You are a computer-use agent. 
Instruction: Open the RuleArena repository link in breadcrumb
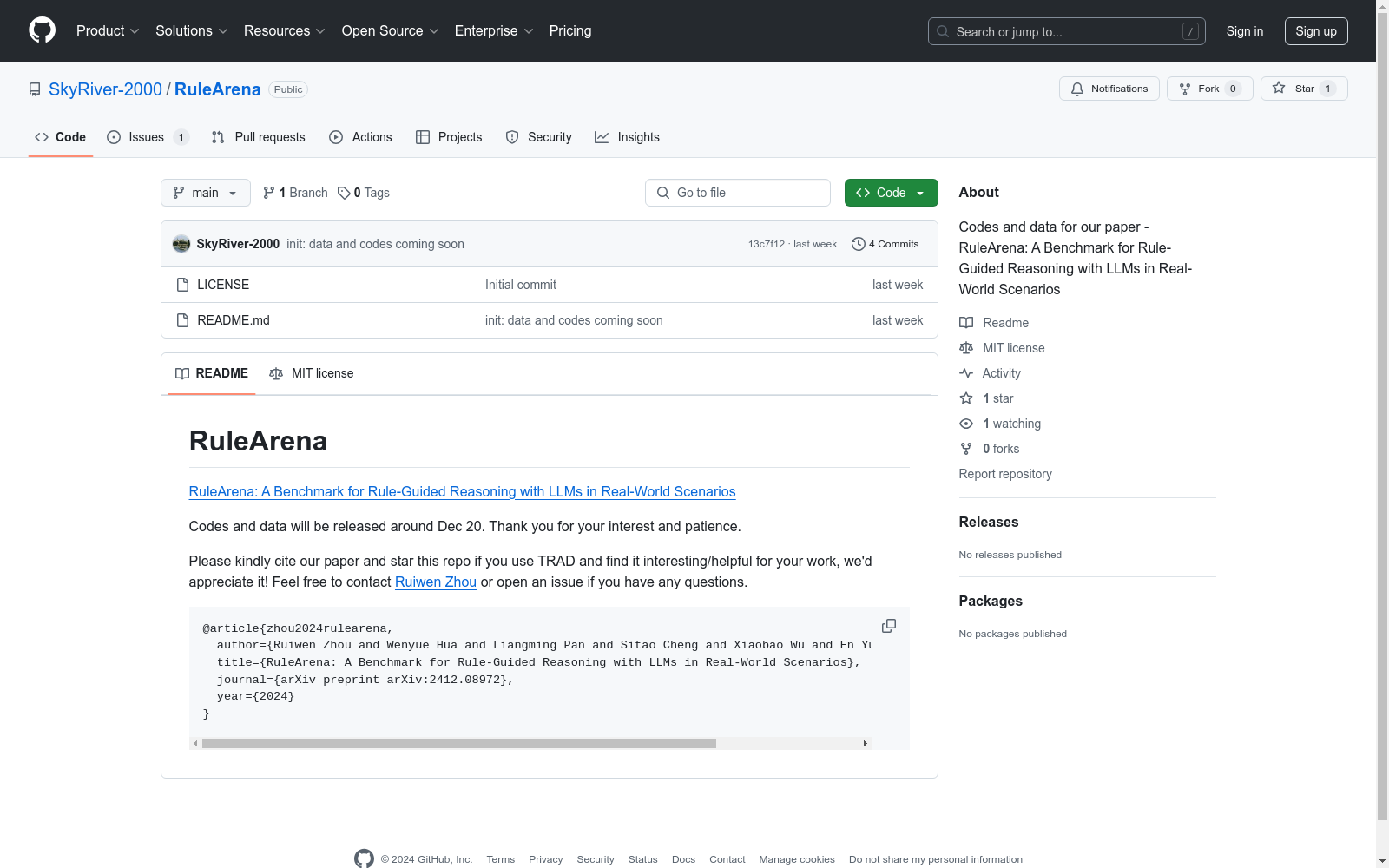pos(218,89)
